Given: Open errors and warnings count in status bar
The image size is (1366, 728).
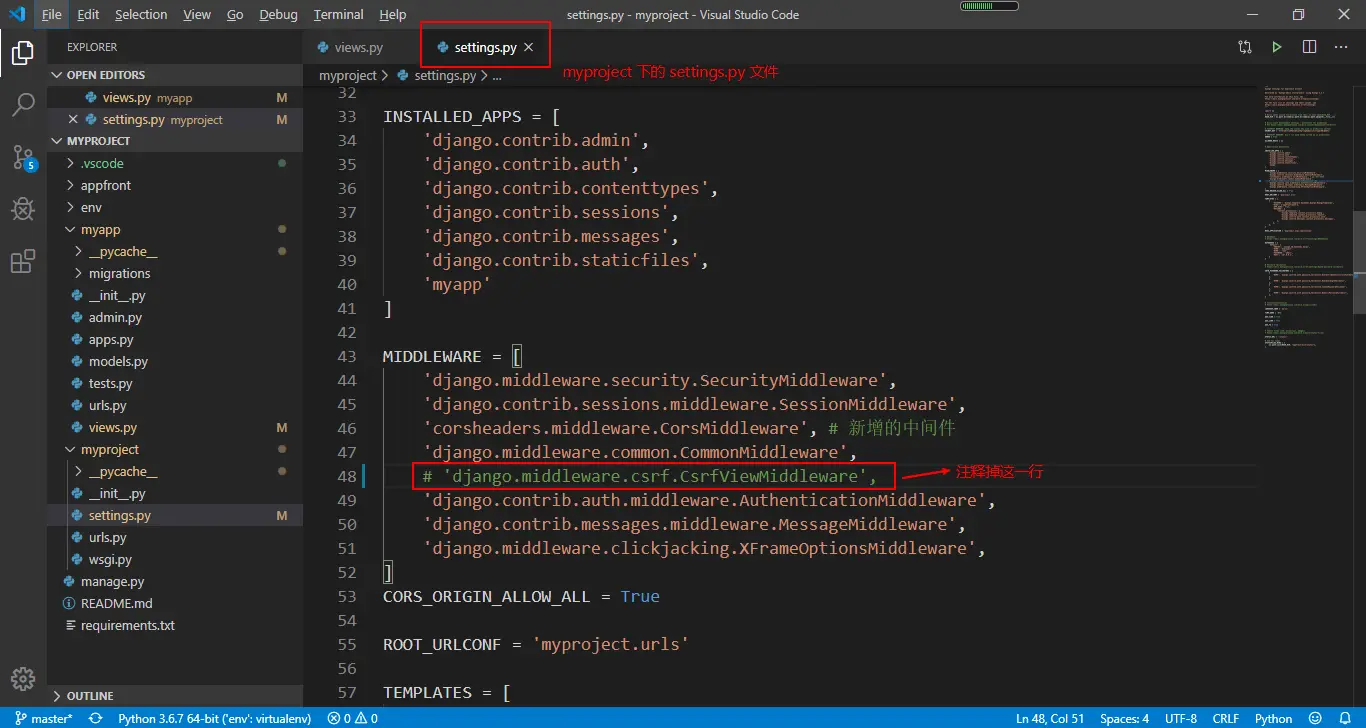Looking at the screenshot, I should coord(353,718).
